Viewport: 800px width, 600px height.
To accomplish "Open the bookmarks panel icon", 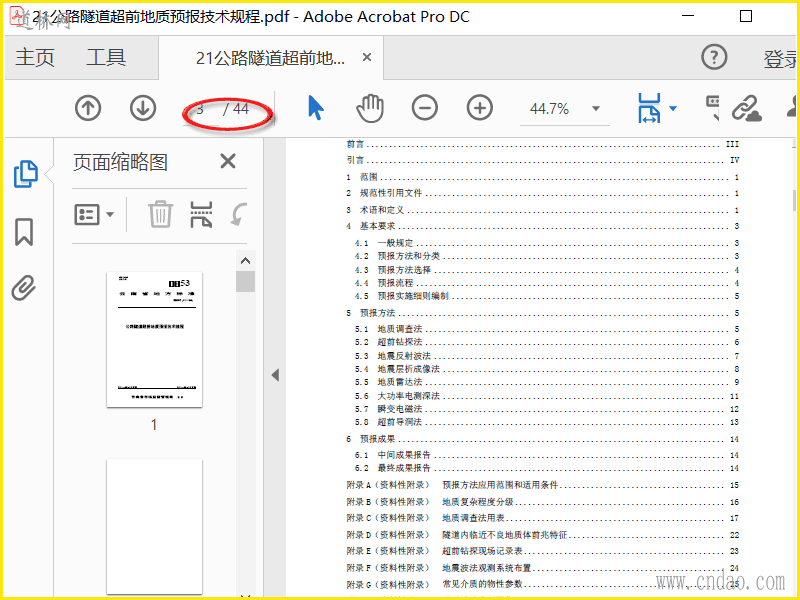I will pos(24,232).
